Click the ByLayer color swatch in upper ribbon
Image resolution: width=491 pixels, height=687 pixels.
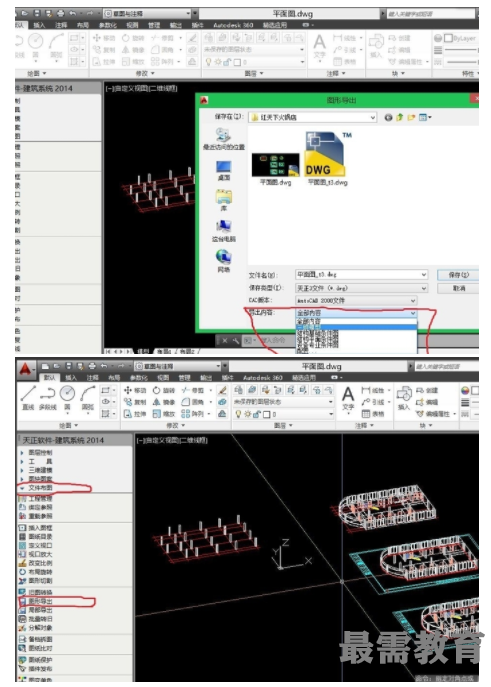click(x=449, y=38)
